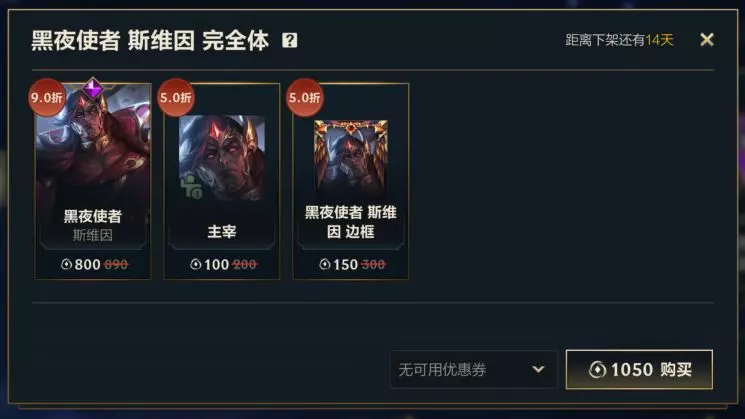745x419 pixels.
Task: Select the 黑夜使者 斯维因 边框 card
Action: [351, 181]
